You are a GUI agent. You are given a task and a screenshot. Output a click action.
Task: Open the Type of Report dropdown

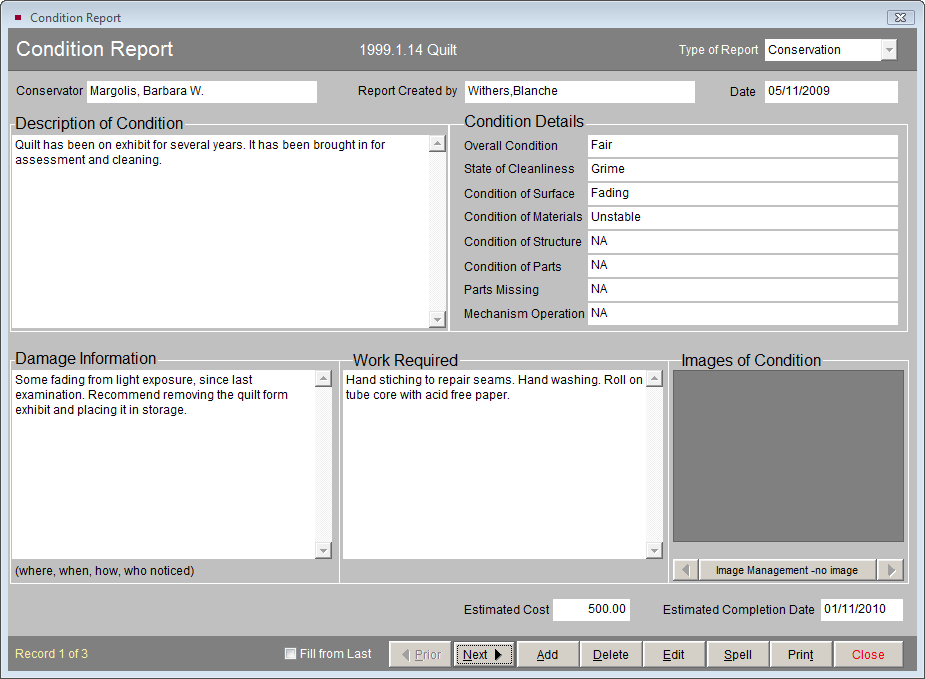pos(888,49)
